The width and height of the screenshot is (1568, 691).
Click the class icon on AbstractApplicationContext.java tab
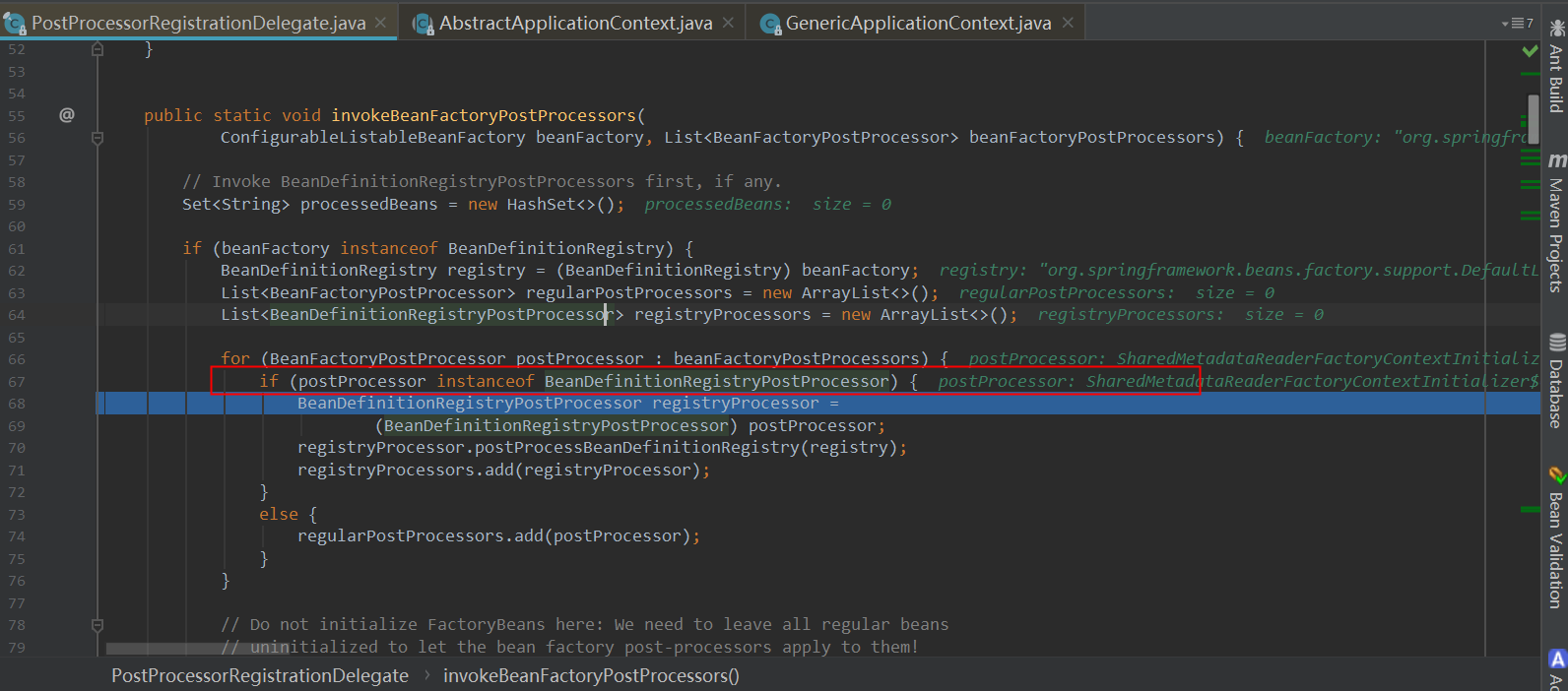(424, 24)
